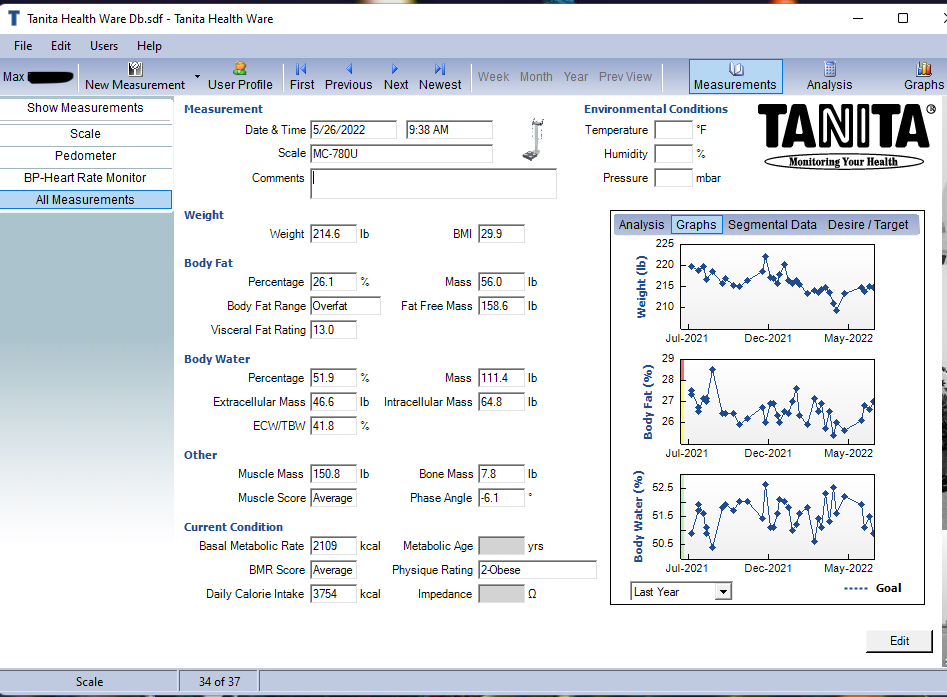Click the Pressure input field
947x697 pixels.
click(673, 178)
